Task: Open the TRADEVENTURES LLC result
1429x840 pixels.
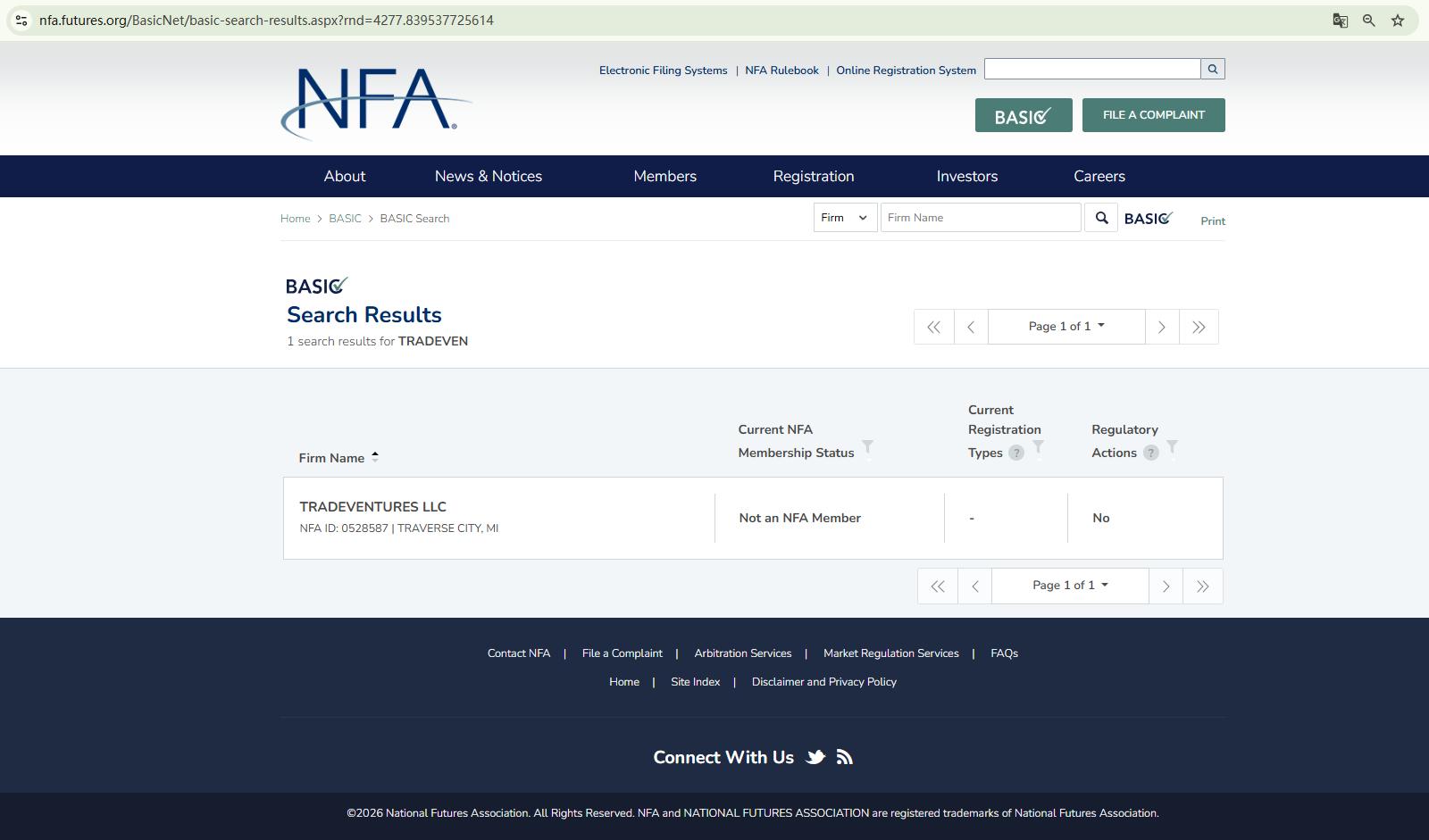Action: [373, 507]
